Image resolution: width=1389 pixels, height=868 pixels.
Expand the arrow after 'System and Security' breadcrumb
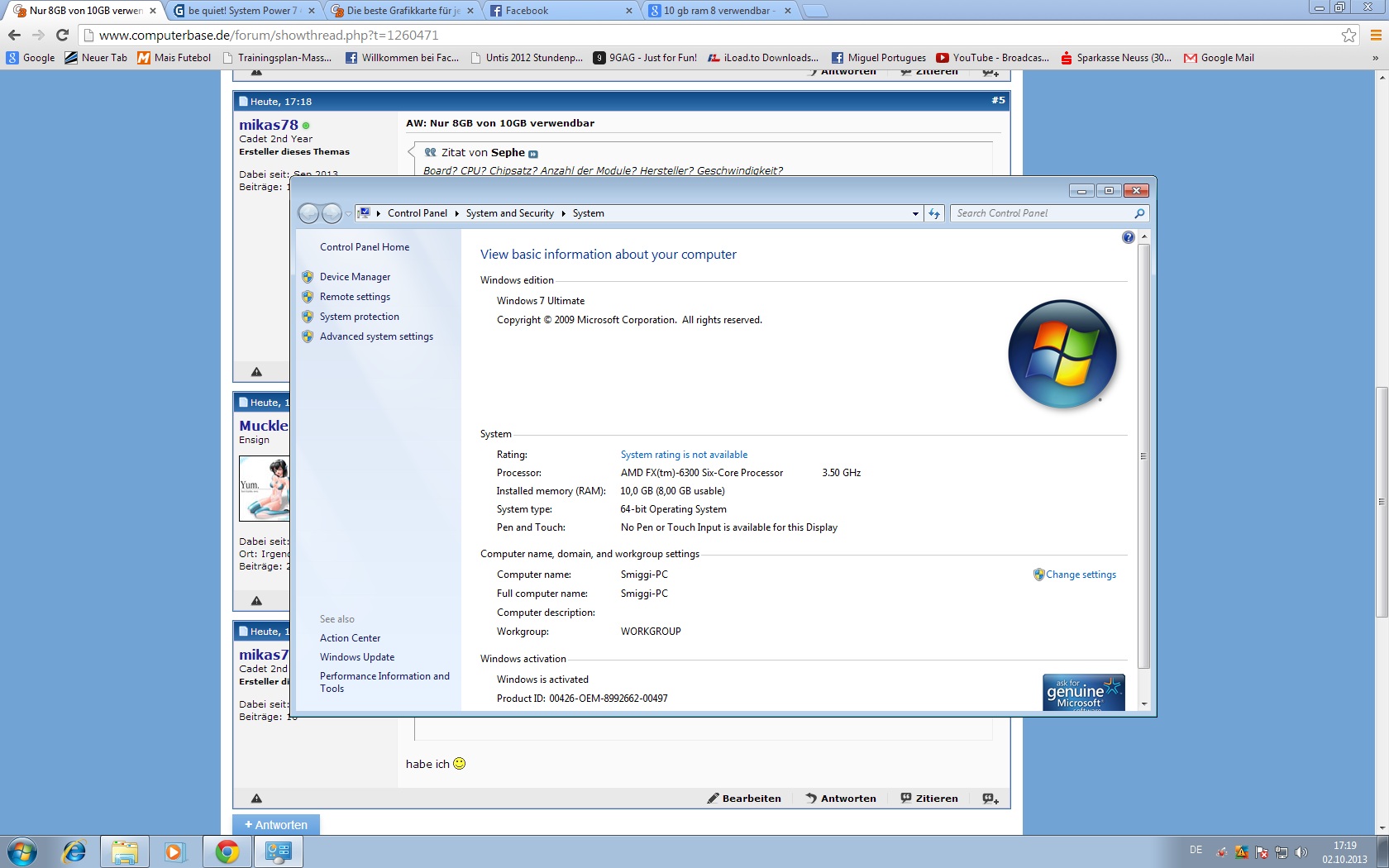[x=563, y=213]
